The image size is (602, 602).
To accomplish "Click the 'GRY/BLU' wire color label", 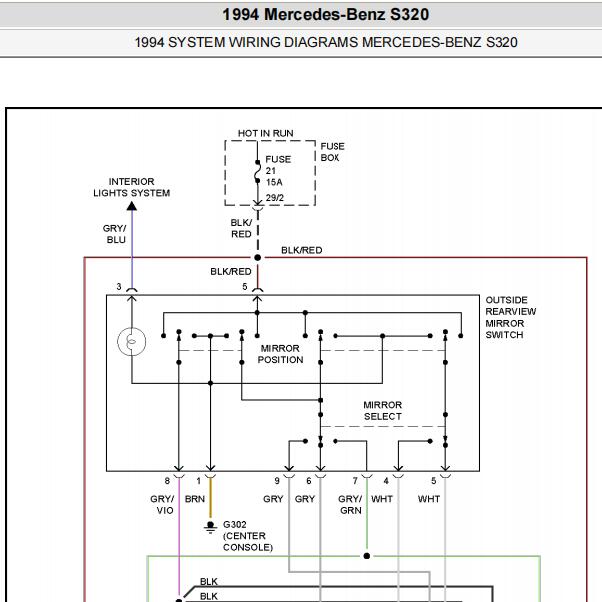I will click(x=115, y=234).
